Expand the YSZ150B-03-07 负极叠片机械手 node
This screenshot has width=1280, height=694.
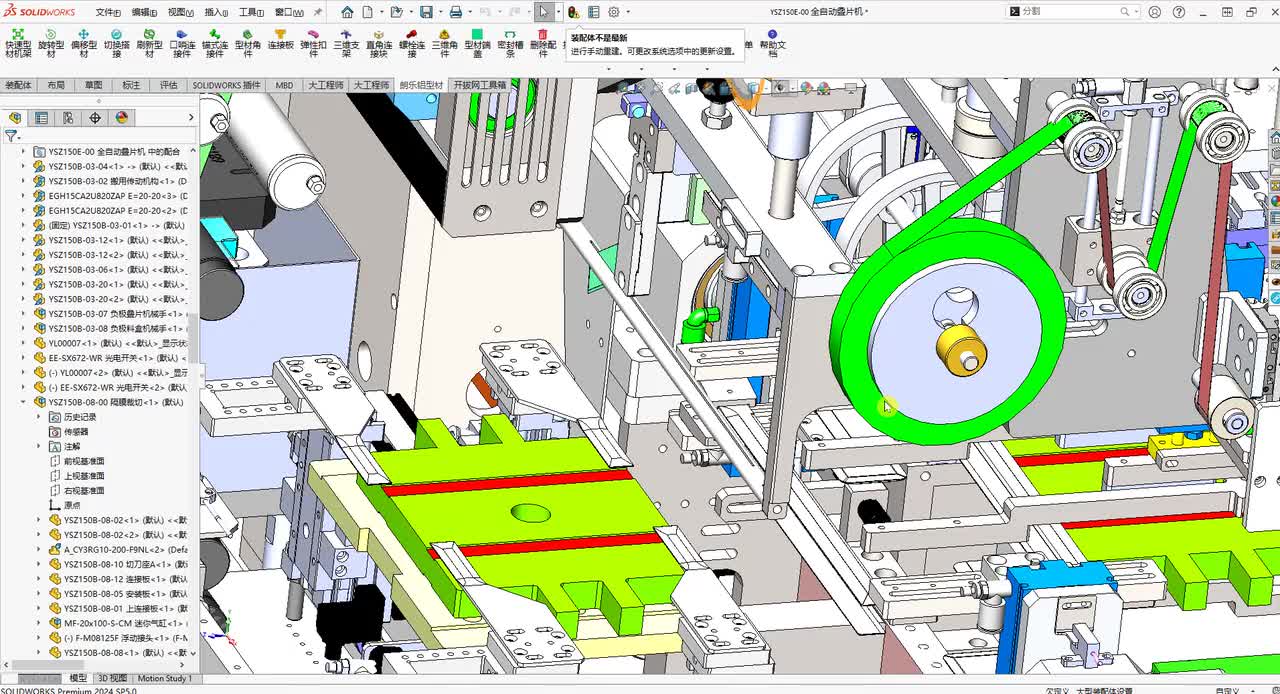[25, 313]
